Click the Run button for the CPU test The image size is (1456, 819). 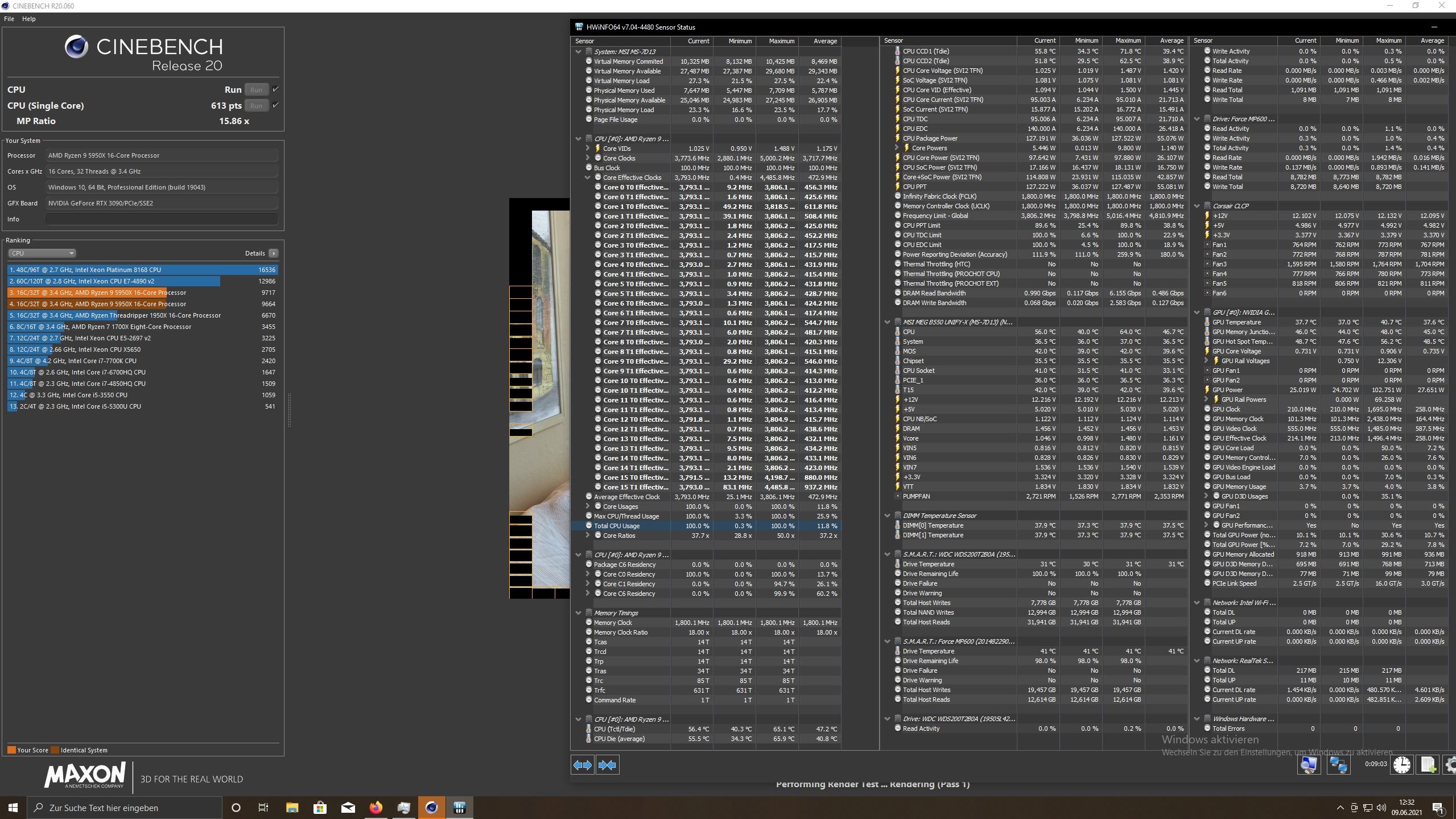(257, 89)
